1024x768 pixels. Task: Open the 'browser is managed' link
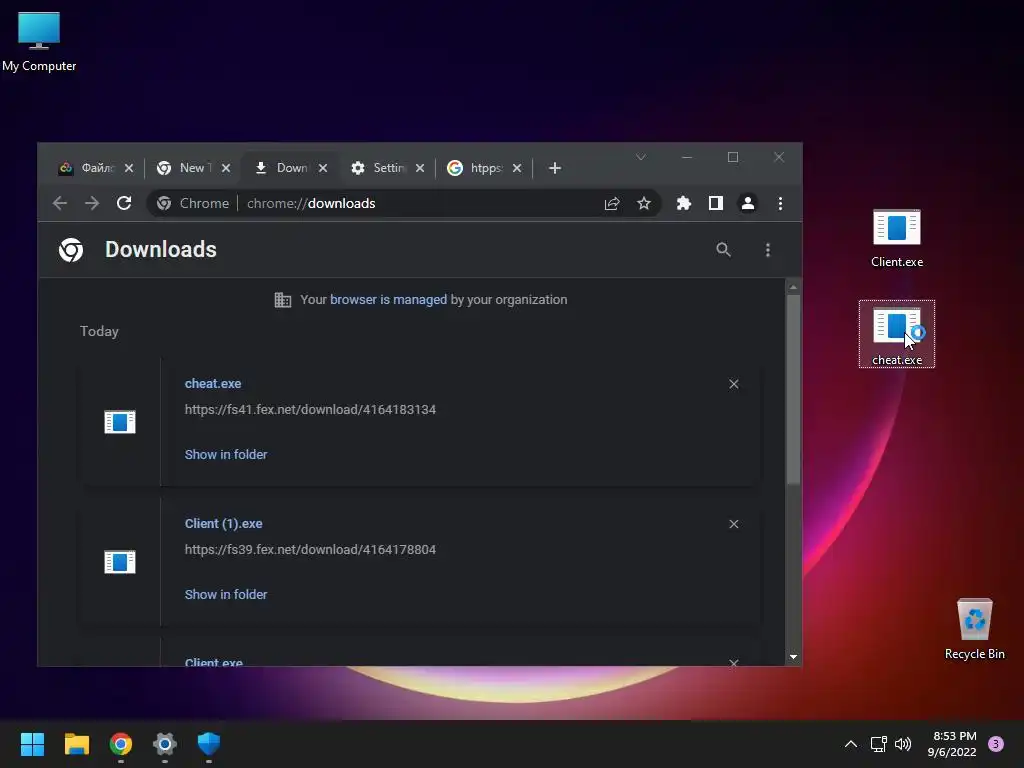point(389,300)
